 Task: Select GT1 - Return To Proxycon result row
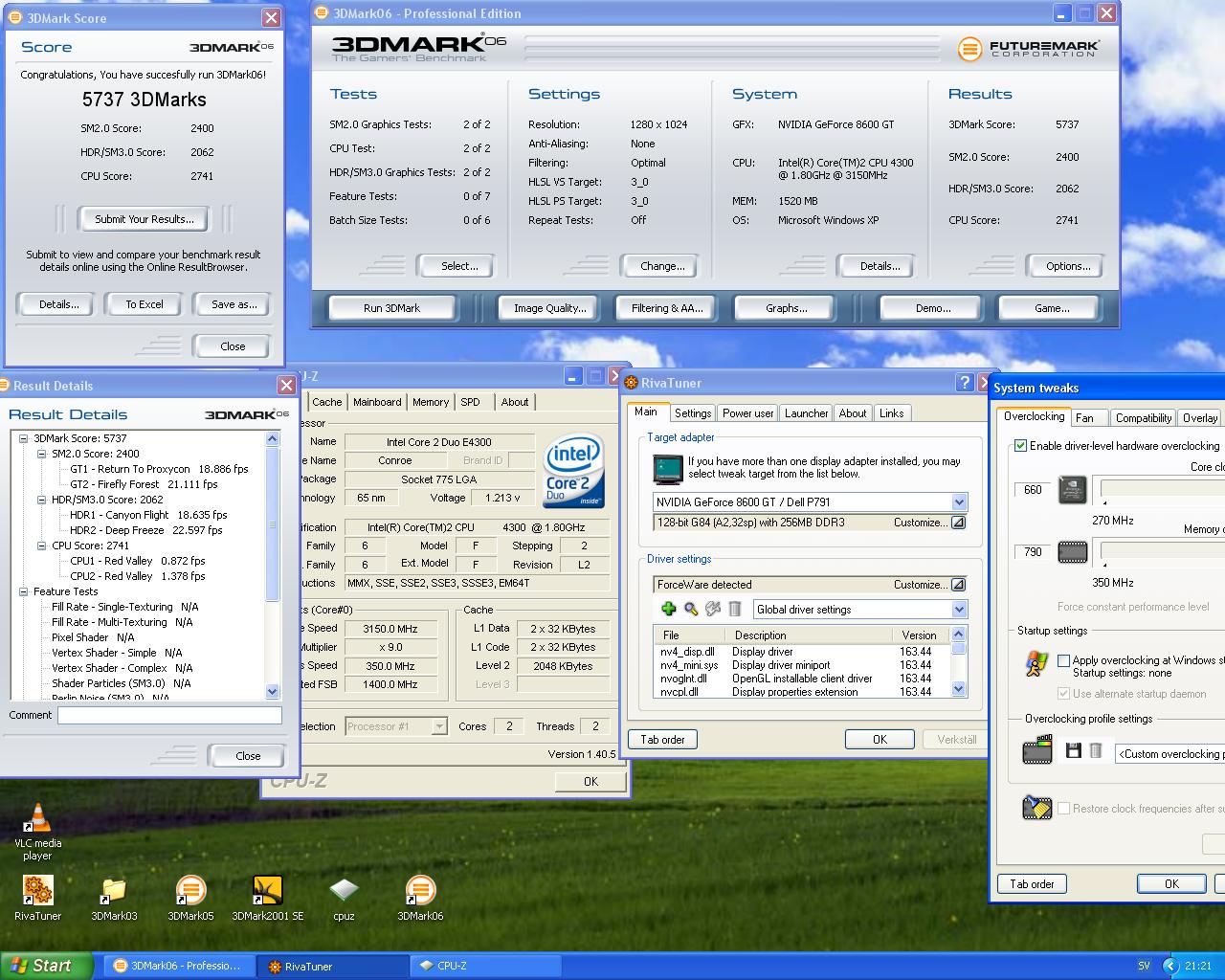pyautogui.click(x=159, y=469)
